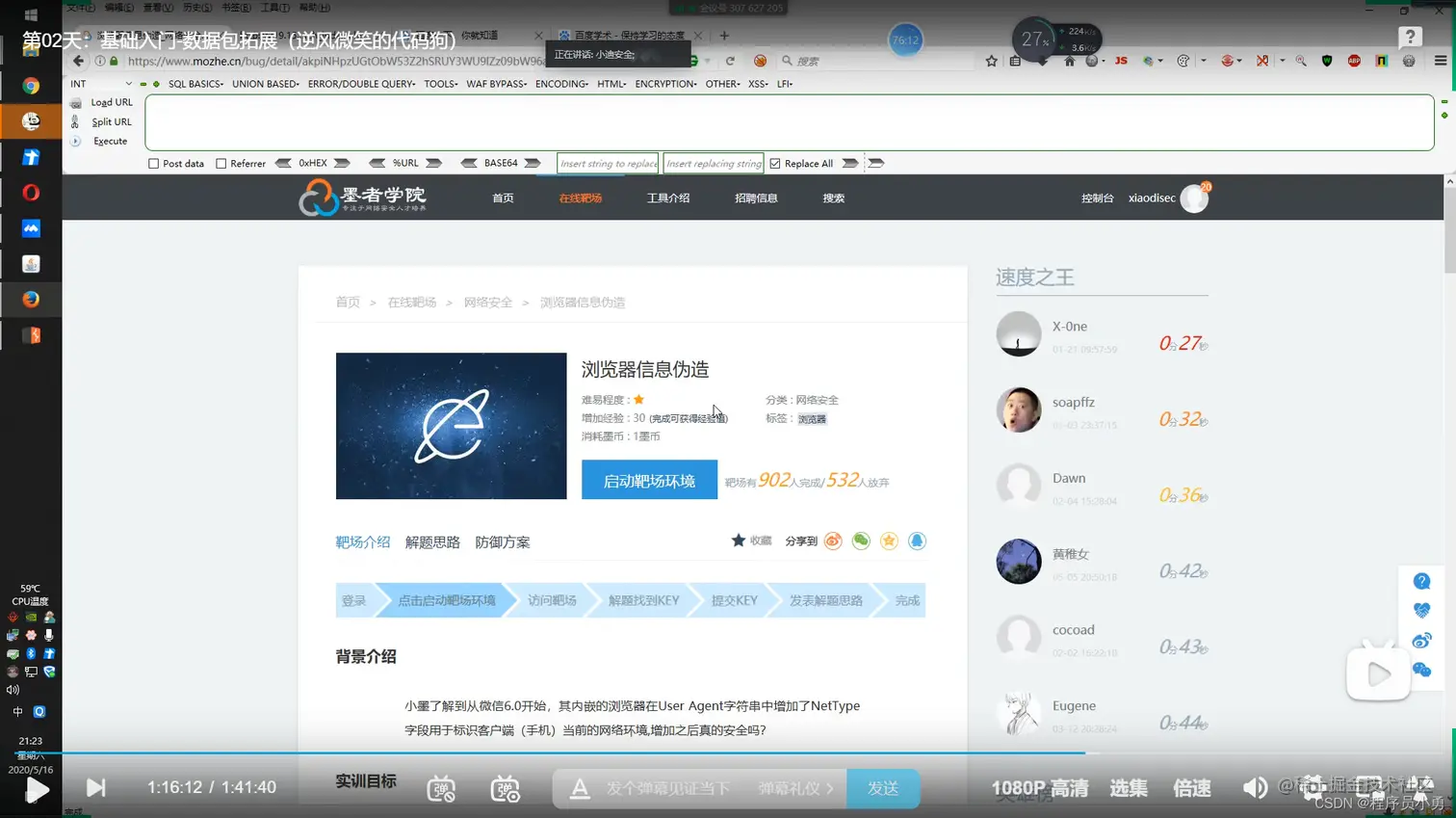Screen dimensions: 1456x818
Task: Click the 收藏 star favorite icon
Action: (739, 541)
